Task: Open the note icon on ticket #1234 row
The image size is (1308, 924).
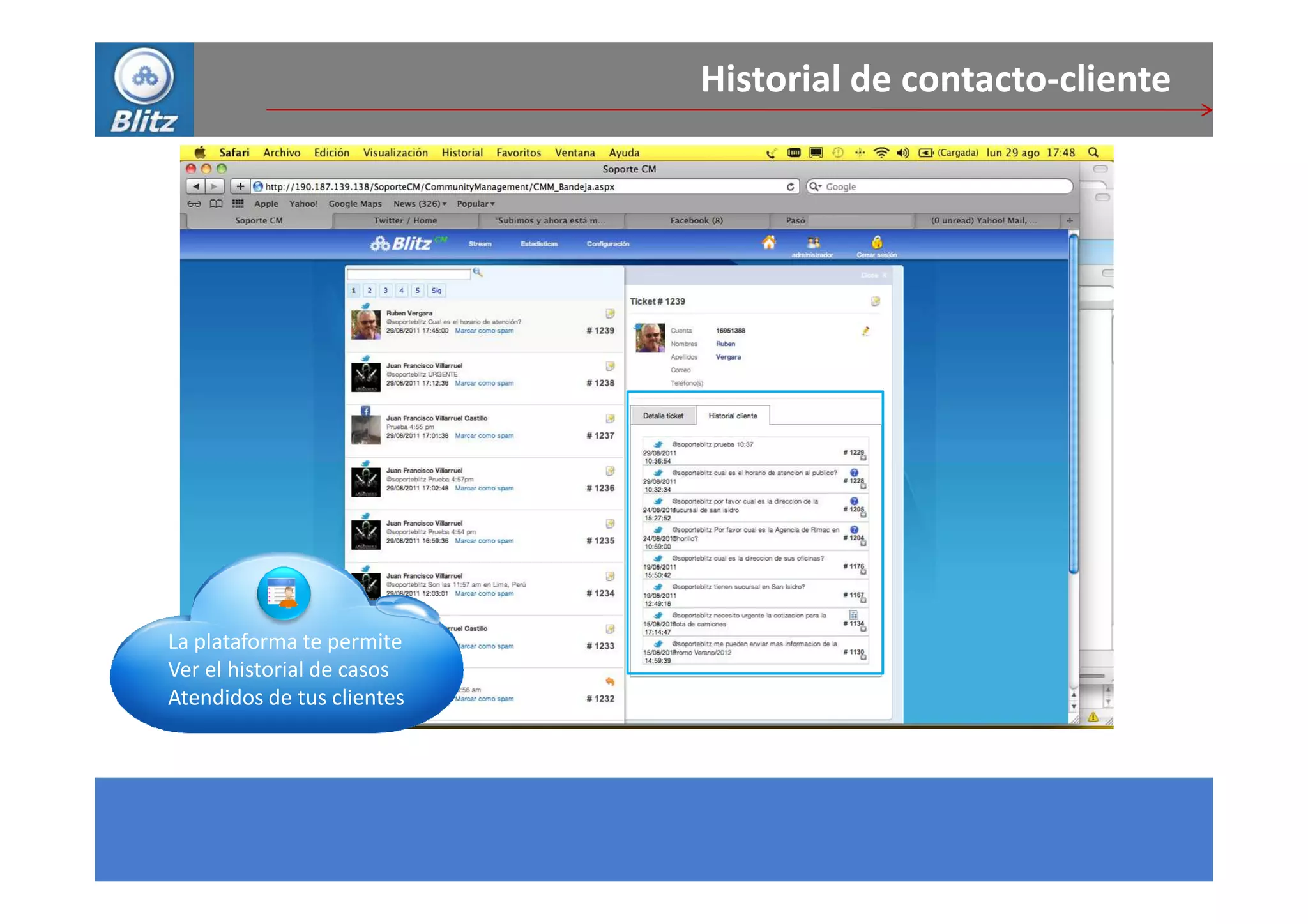Action: [610, 576]
